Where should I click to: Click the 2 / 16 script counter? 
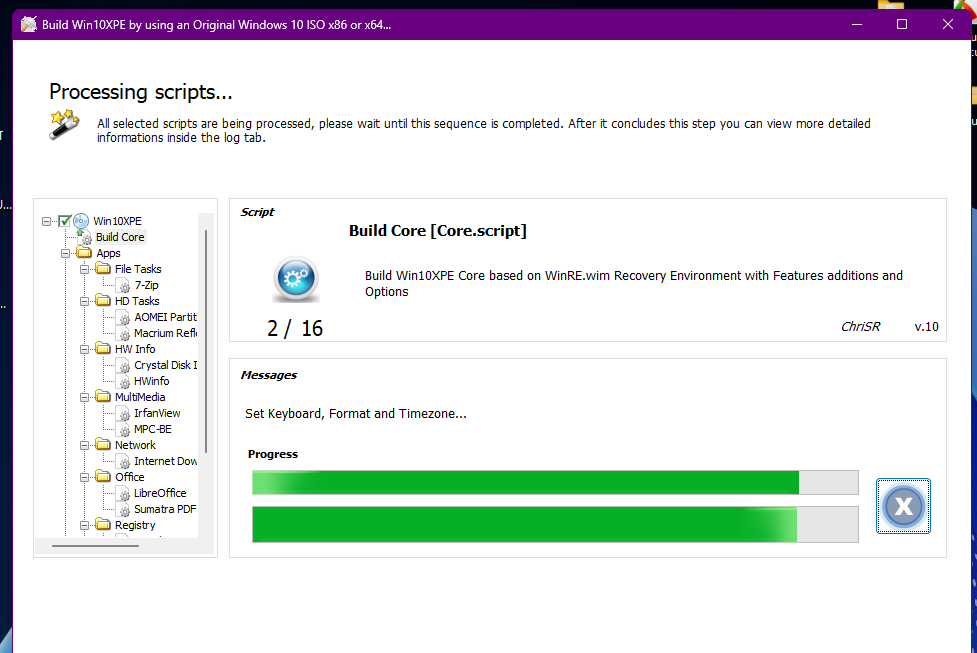click(x=295, y=328)
